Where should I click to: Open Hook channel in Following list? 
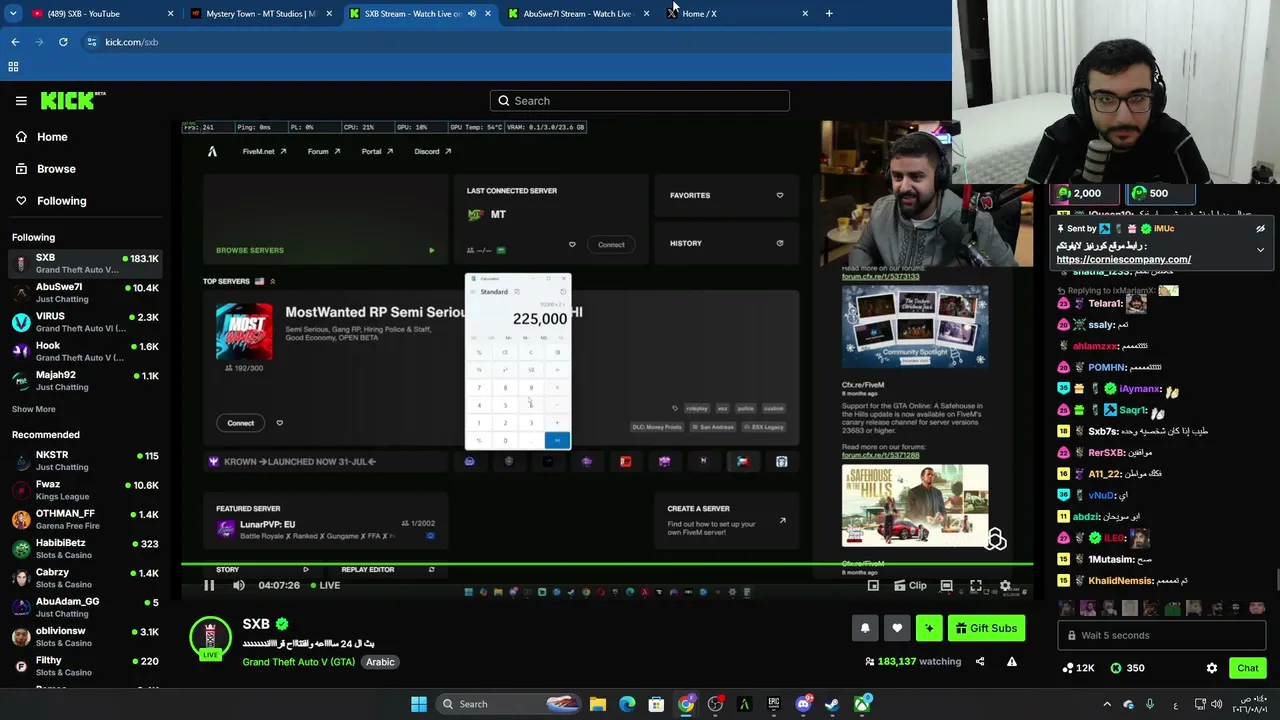click(85, 351)
